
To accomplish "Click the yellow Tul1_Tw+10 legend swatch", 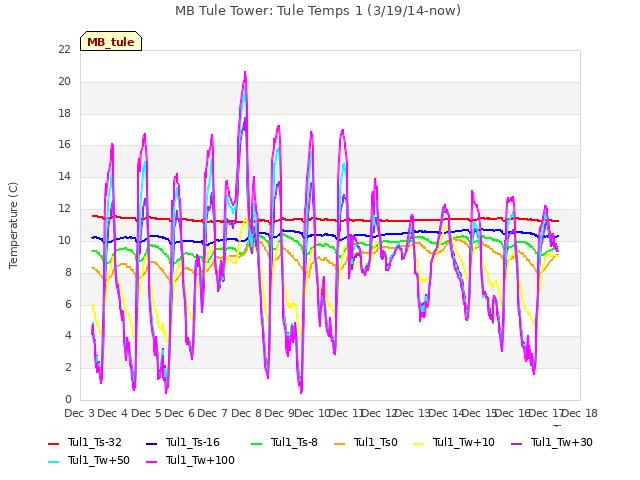I will (419, 443).
